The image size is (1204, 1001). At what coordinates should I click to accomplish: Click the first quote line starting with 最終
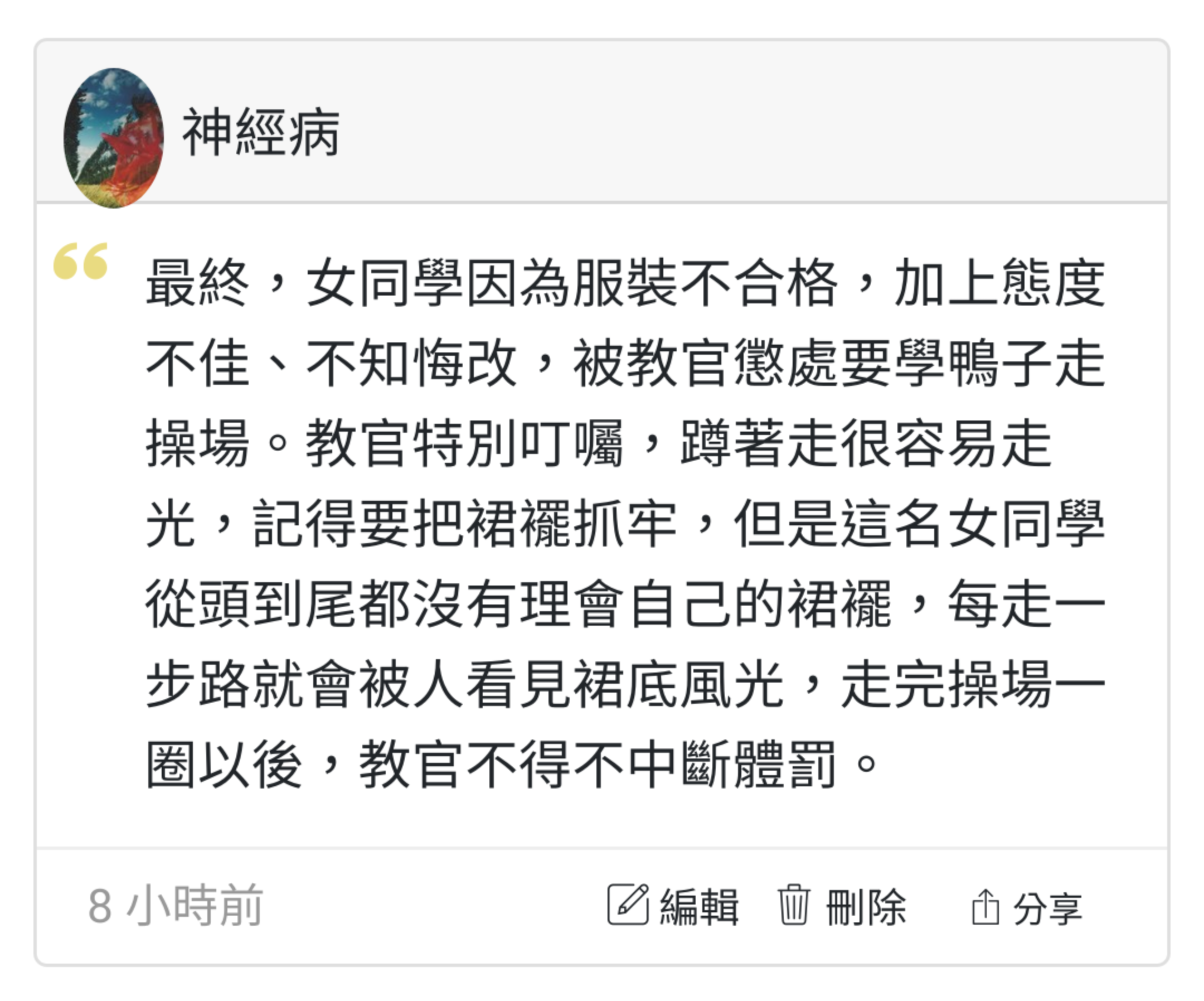pyautogui.click(x=625, y=283)
